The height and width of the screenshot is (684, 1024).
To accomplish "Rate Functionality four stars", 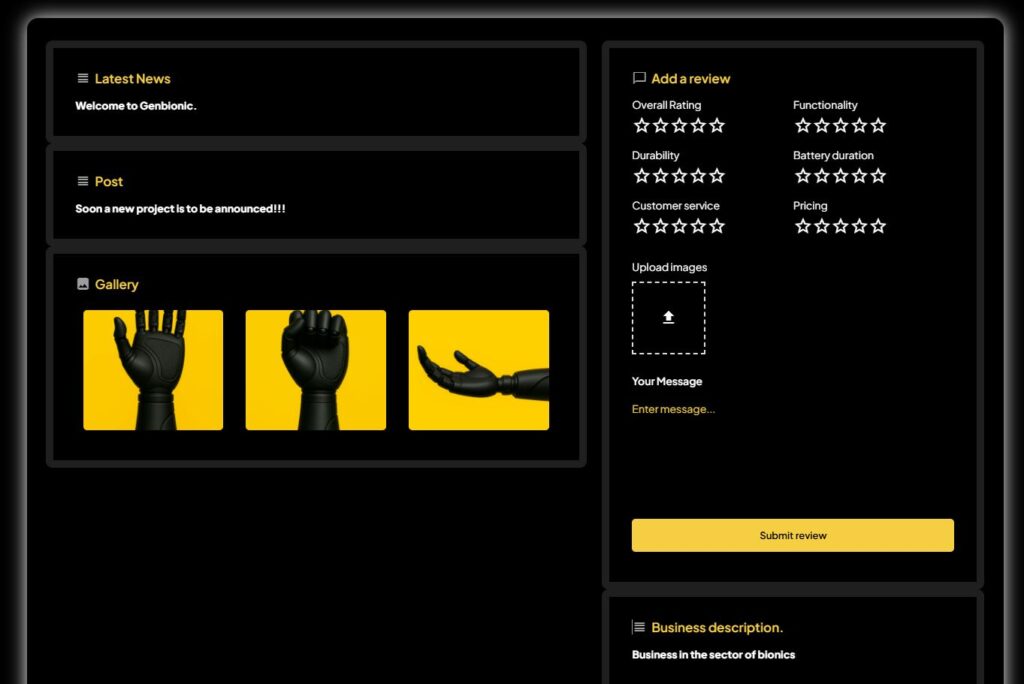I will [859, 125].
